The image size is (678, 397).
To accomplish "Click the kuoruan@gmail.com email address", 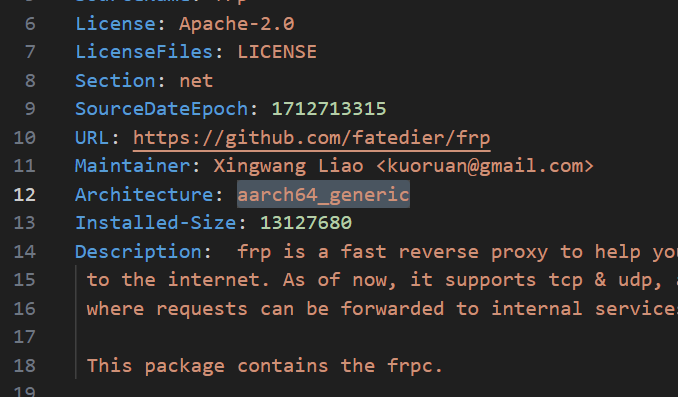I will pyautogui.click(x=485, y=166).
